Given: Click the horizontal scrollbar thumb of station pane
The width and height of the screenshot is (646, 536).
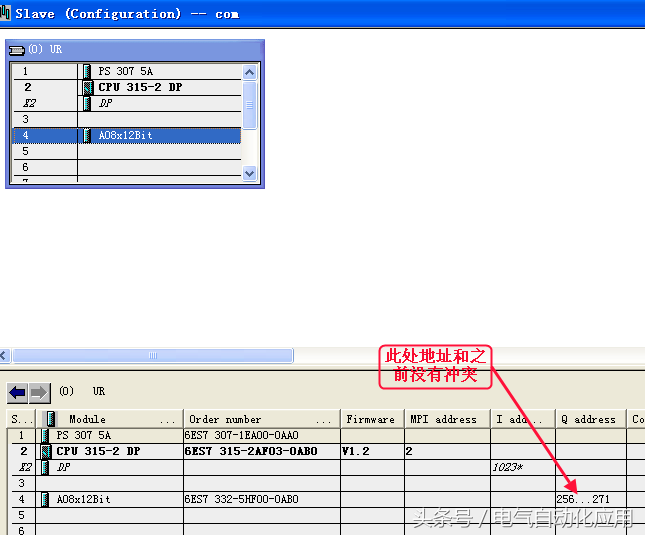Looking at the screenshot, I should (152, 355).
